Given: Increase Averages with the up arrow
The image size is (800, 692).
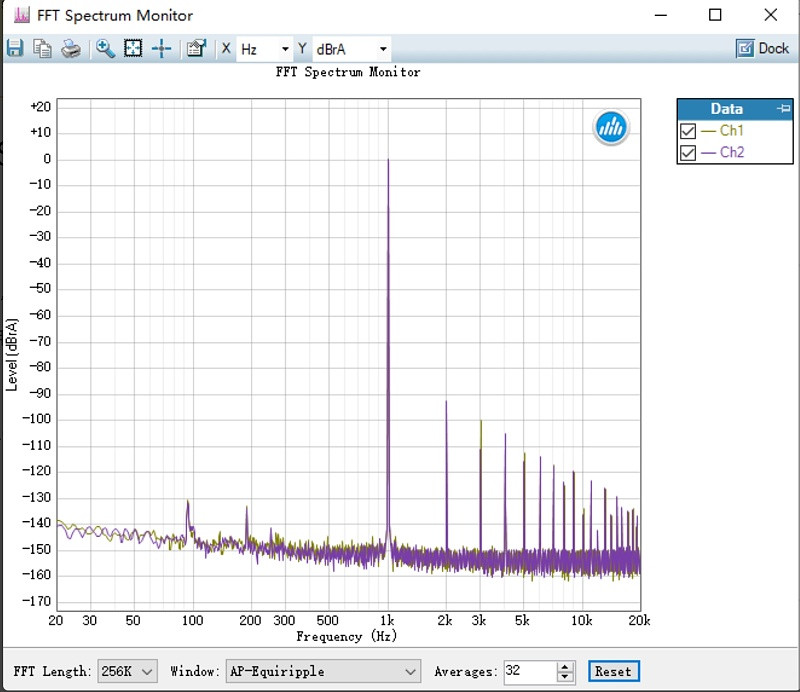Looking at the screenshot, I should pyautogui.click(x=565, y=666).
